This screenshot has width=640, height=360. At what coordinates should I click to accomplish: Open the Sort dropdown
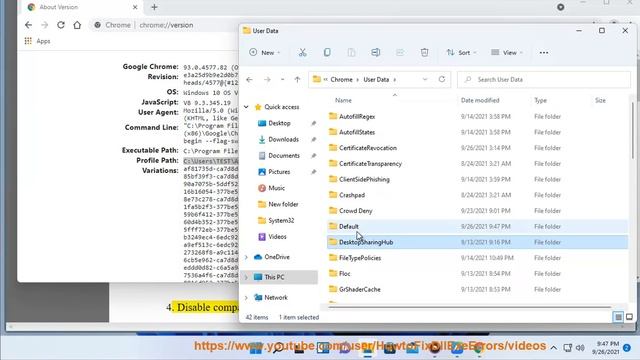tap(461, 53)
